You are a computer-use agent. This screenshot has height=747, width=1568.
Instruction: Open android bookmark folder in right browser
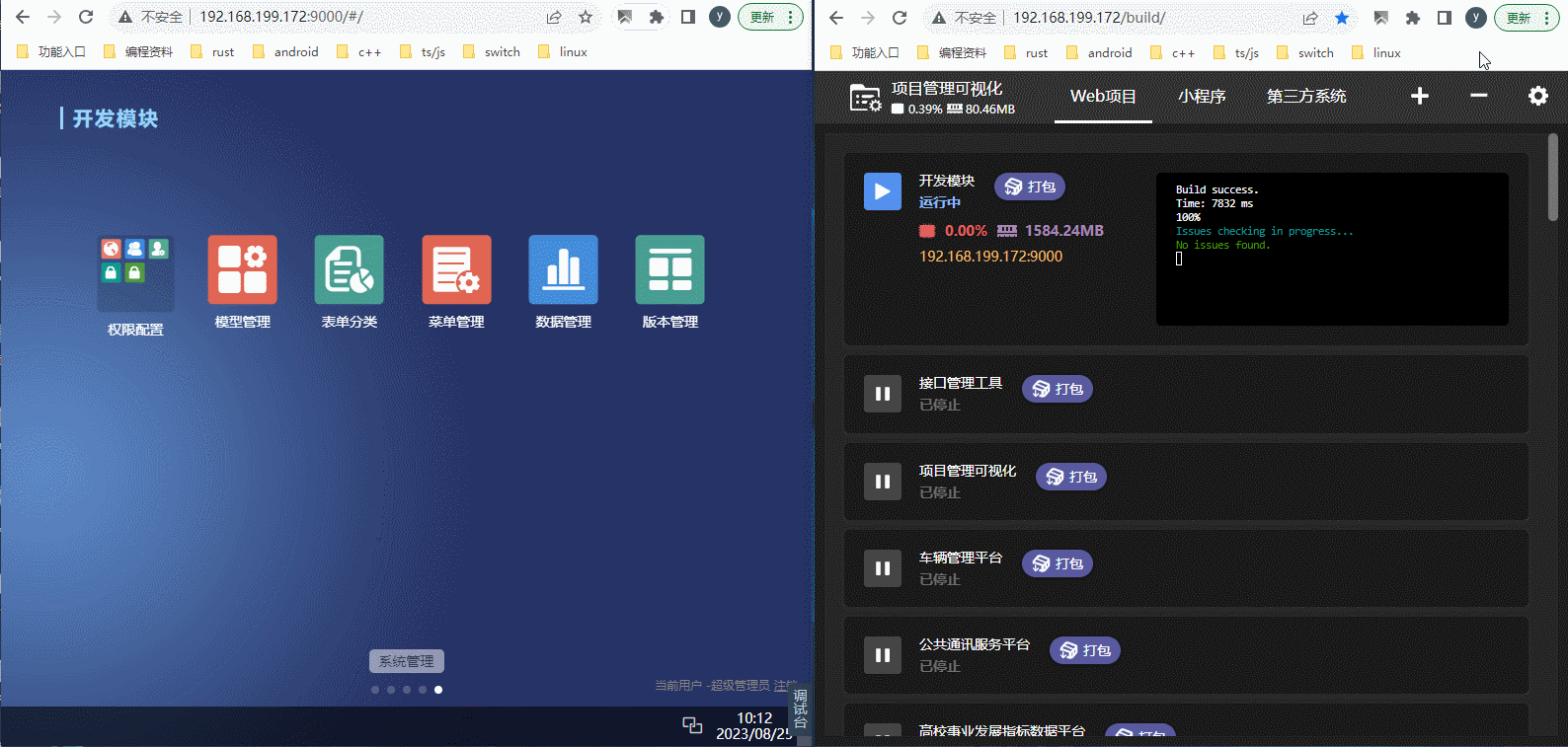tap(1100, 52)
